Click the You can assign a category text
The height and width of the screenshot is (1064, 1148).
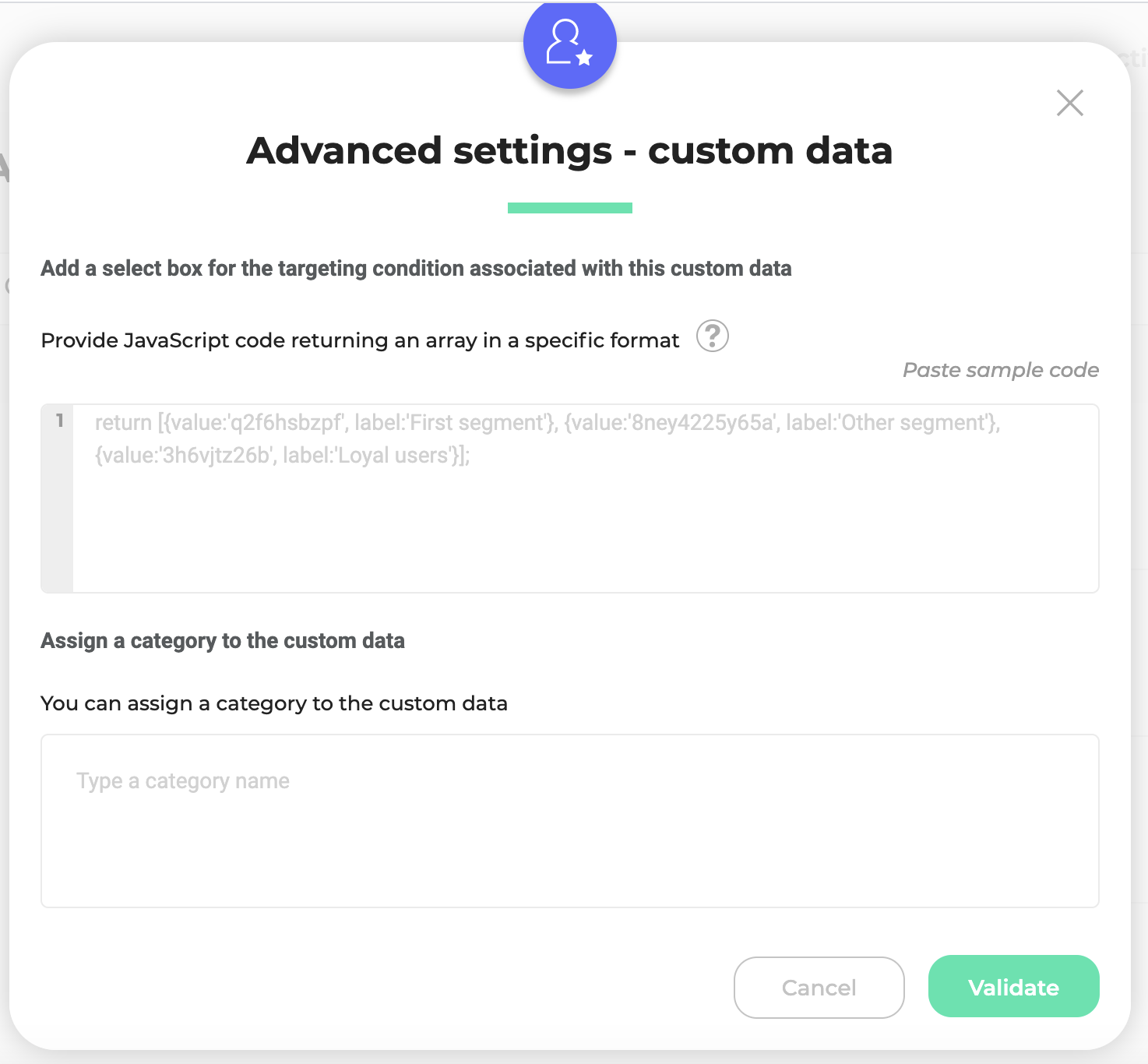pyautogui.click(x=274, y=703)
